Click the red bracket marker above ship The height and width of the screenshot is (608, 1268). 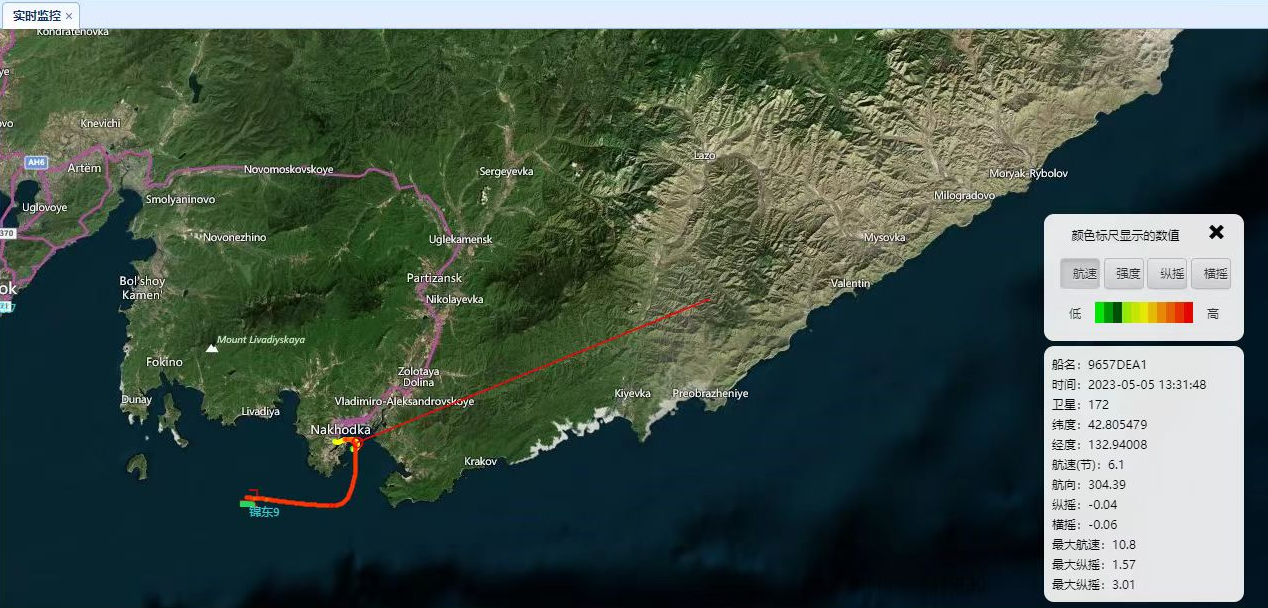point(254,492)
